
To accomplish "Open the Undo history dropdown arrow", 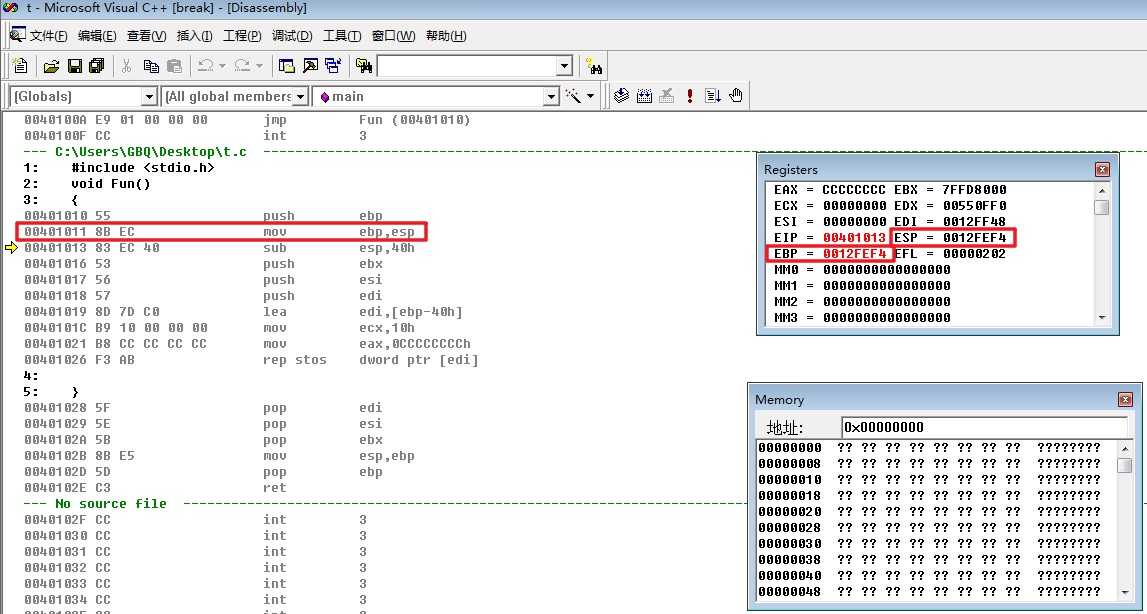I will [x=222, y=67].
